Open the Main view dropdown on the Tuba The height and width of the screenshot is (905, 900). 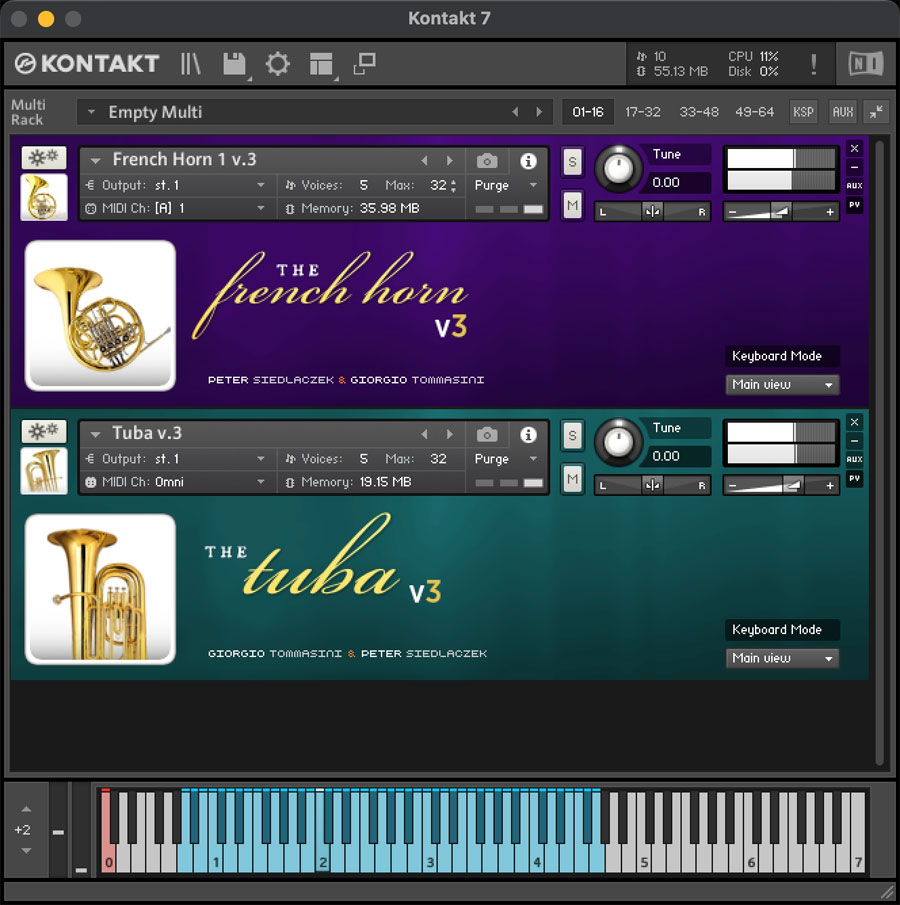[782, 658]
